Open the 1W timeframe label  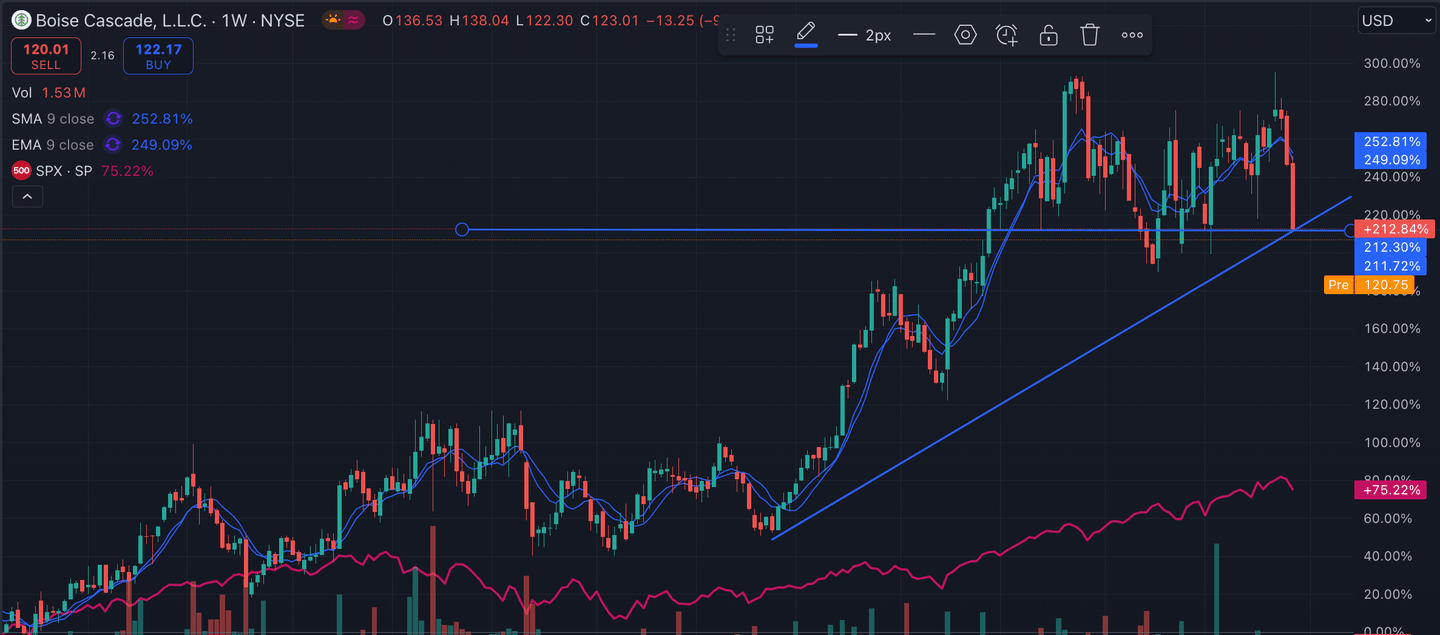pyautogui.click(x=233, y=20)
